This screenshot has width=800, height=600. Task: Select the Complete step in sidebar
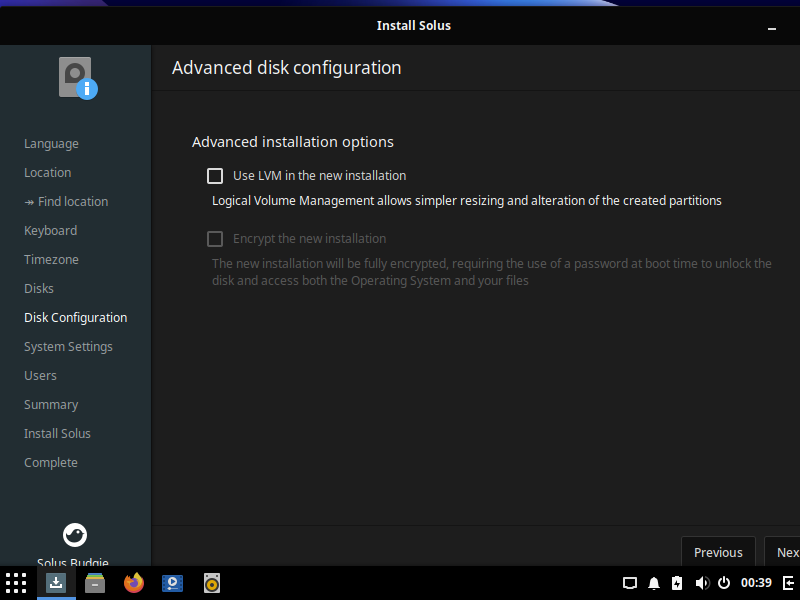point(51,463)
